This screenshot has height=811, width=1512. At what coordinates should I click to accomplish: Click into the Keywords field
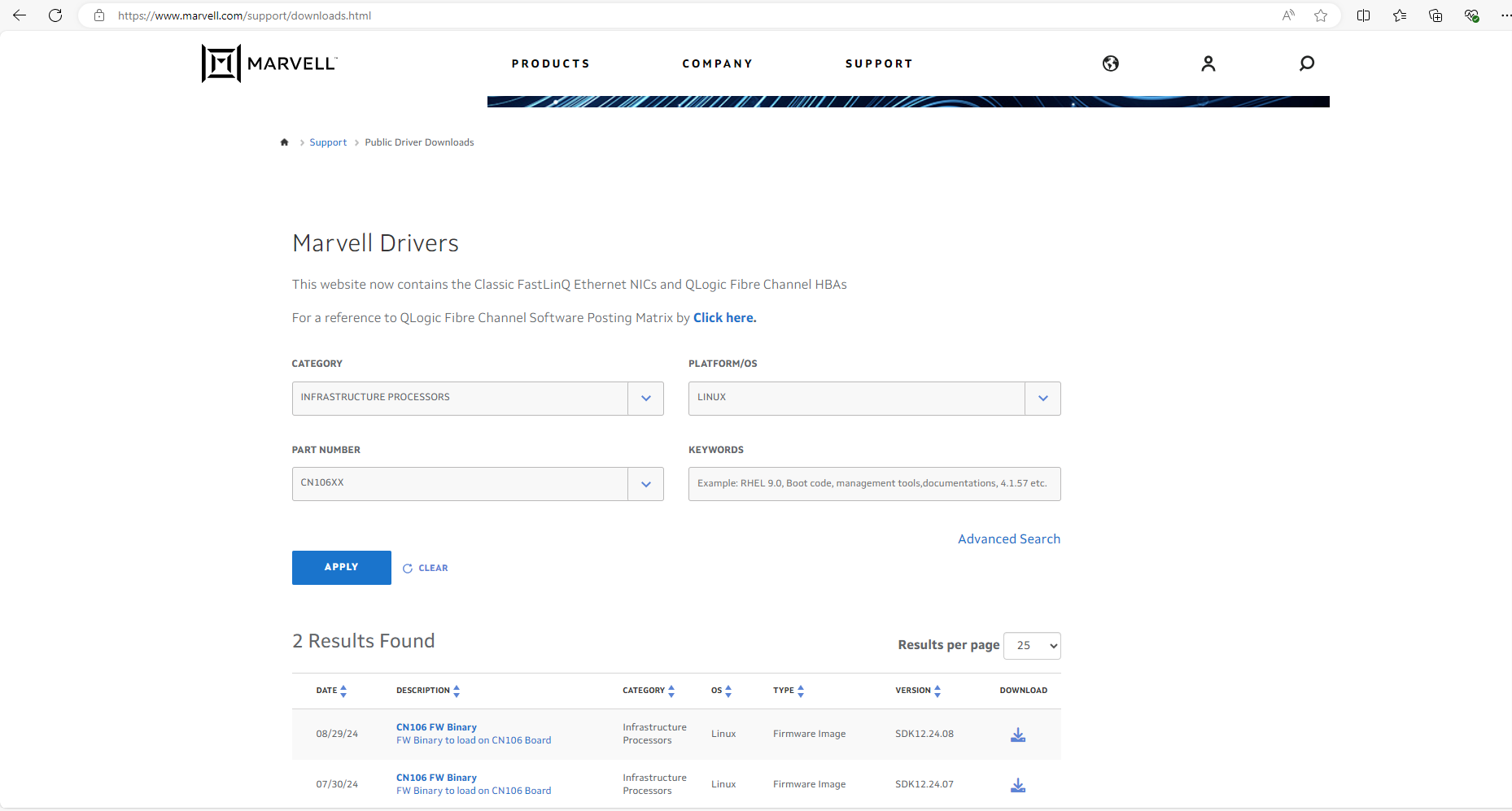coord(874,484)
